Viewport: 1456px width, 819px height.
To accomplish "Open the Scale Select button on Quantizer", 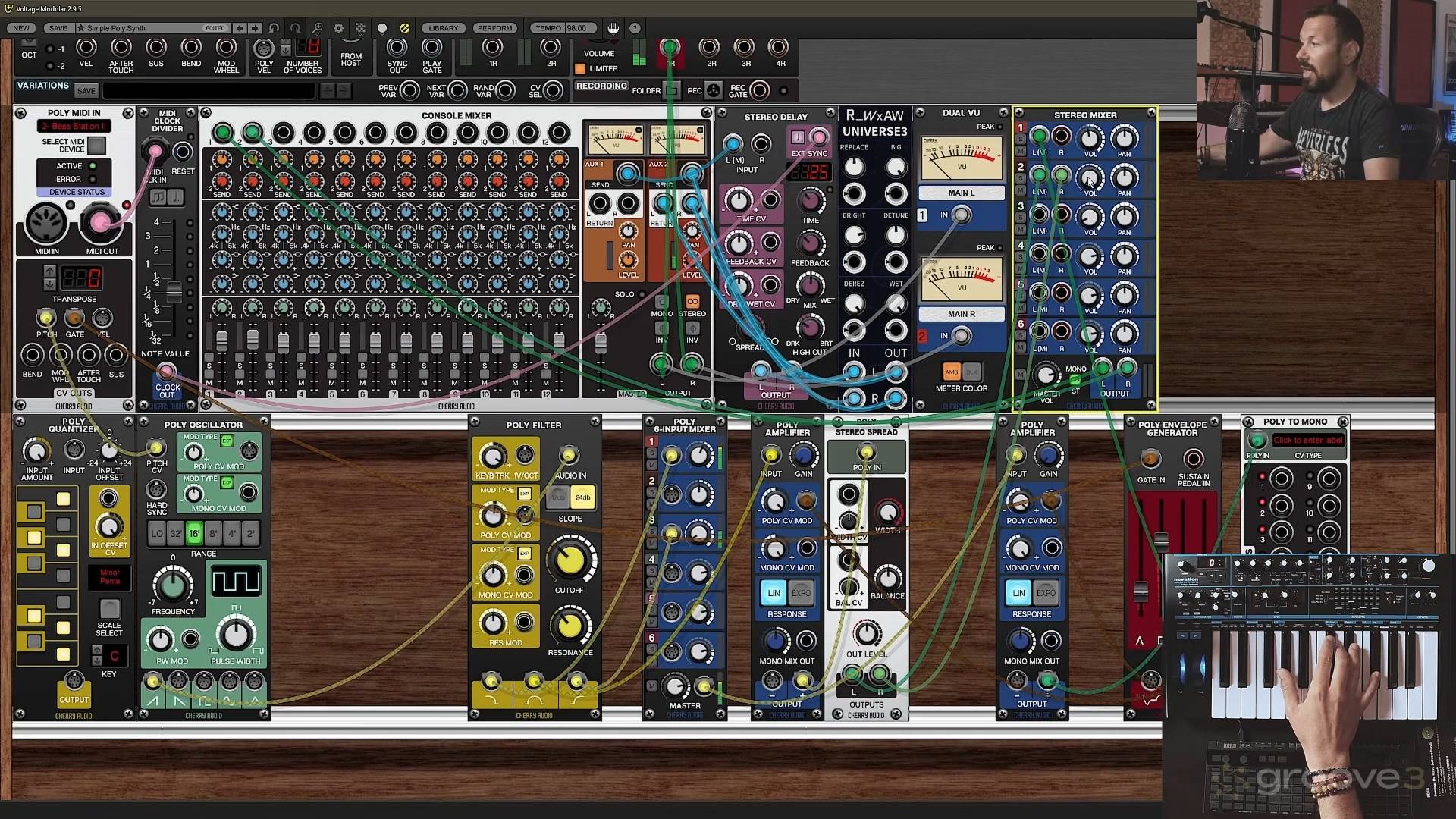I will coord(109,609).
